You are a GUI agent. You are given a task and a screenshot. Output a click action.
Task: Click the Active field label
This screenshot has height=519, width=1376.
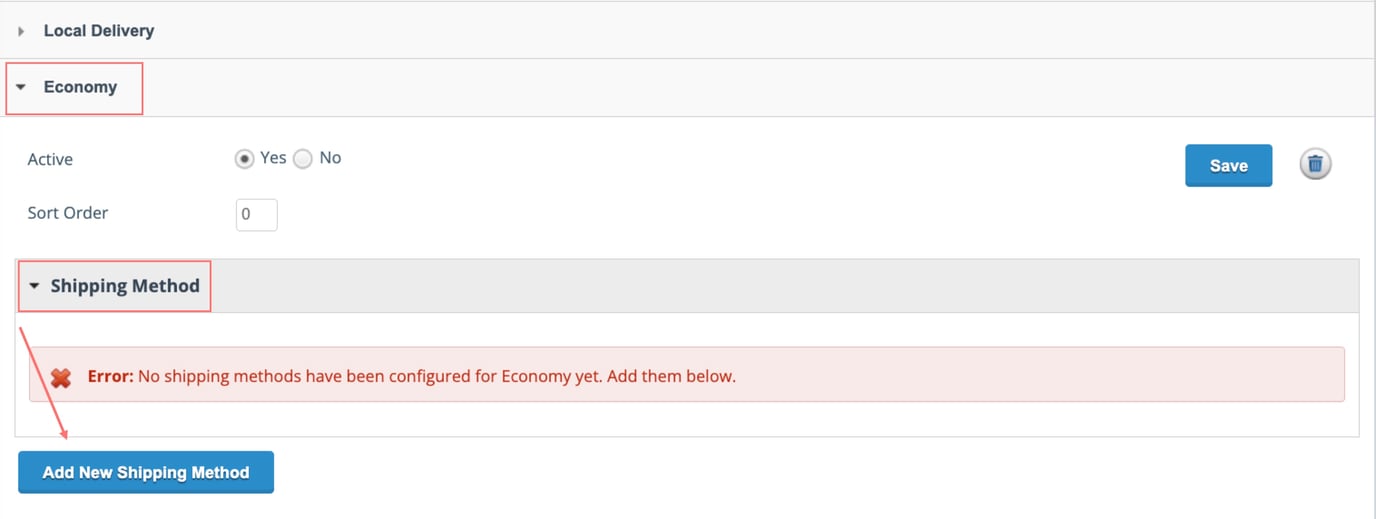point(50,159)
